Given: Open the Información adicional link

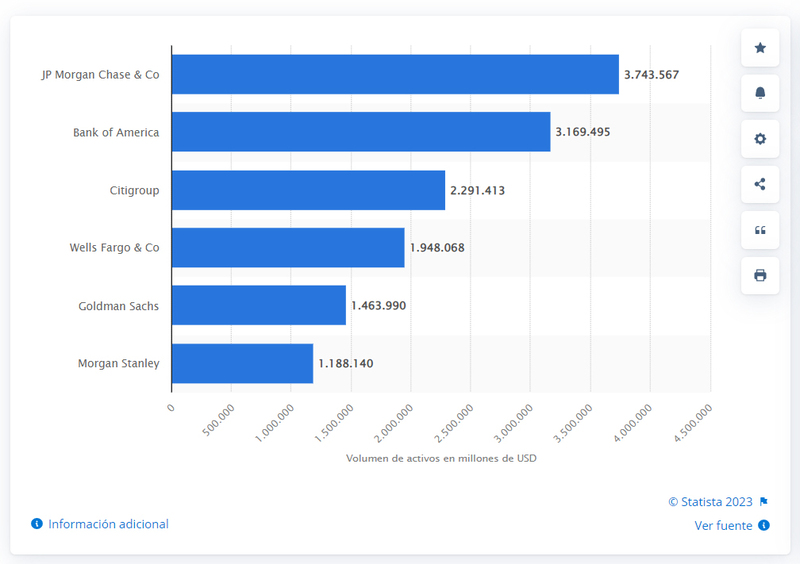Looking at the screenshot, I should (108, 524).
